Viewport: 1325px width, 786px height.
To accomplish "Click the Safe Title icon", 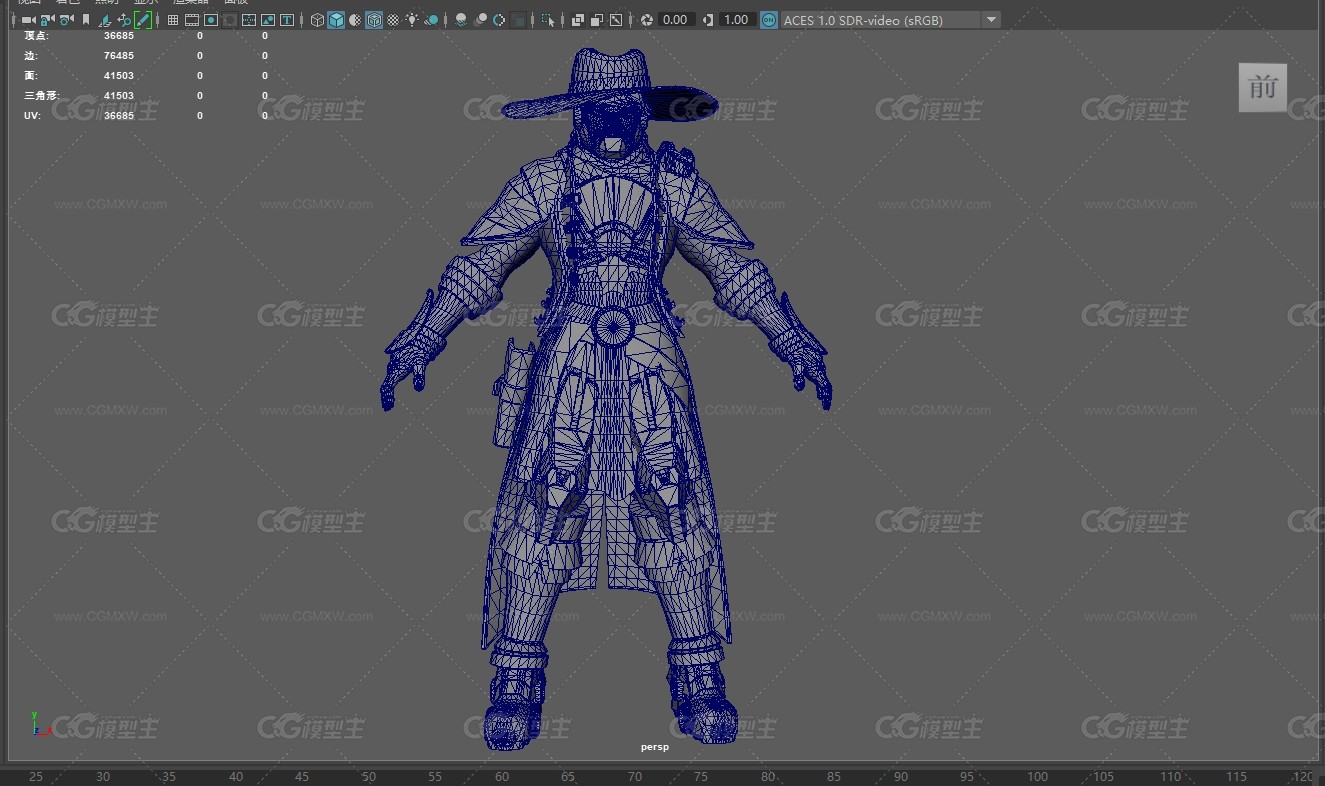I will click(x=287, y=20).
